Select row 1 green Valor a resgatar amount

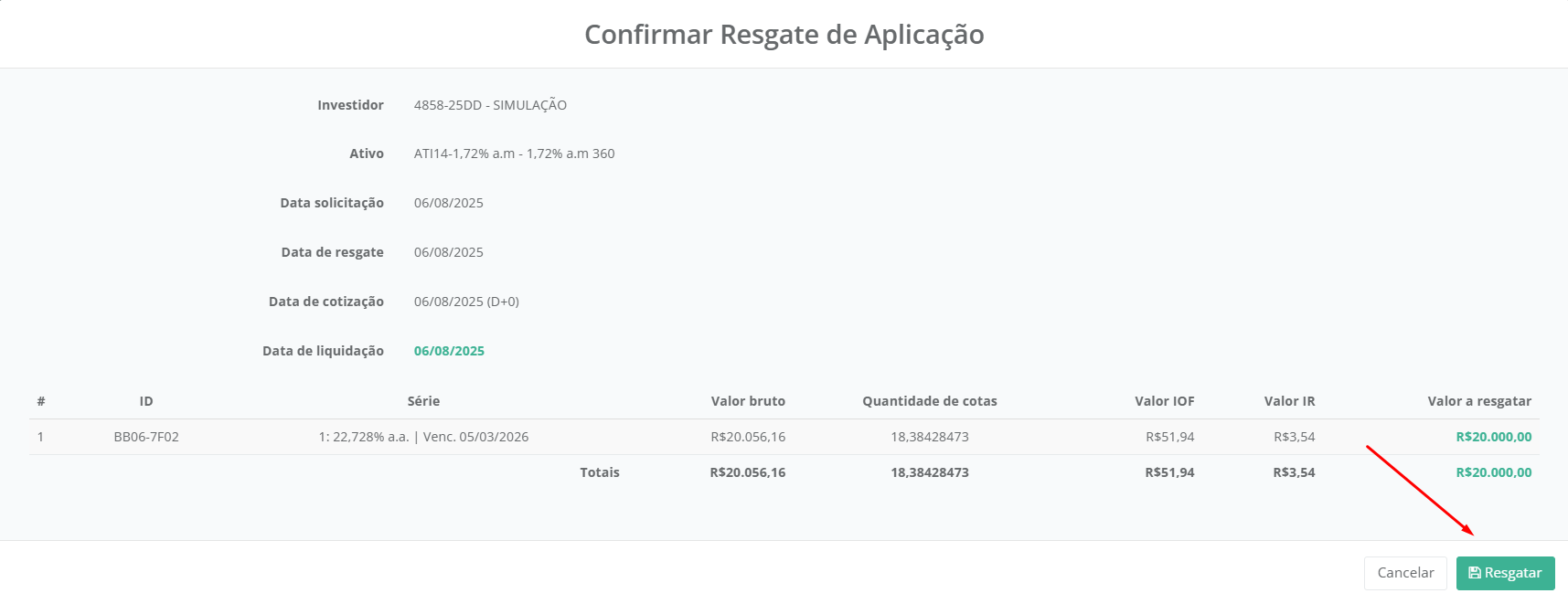point(1493,437)
